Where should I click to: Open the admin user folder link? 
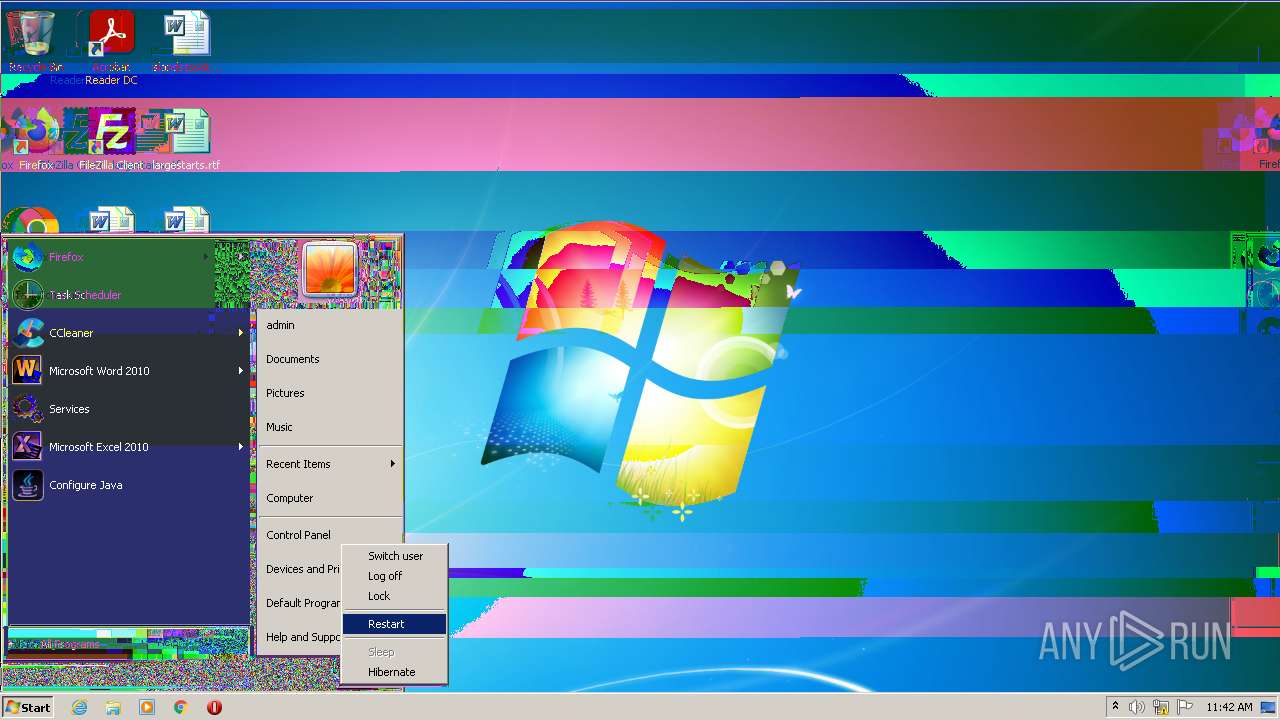point(329,325)
